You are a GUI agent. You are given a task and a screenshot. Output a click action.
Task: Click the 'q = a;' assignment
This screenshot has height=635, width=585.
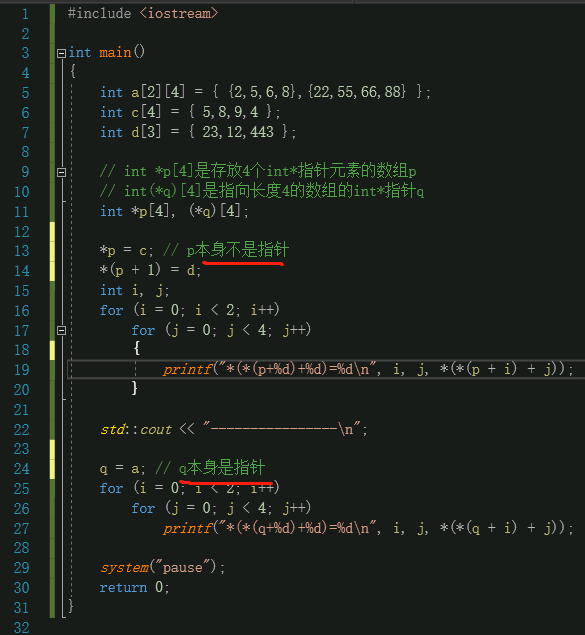tap(122, 469)
